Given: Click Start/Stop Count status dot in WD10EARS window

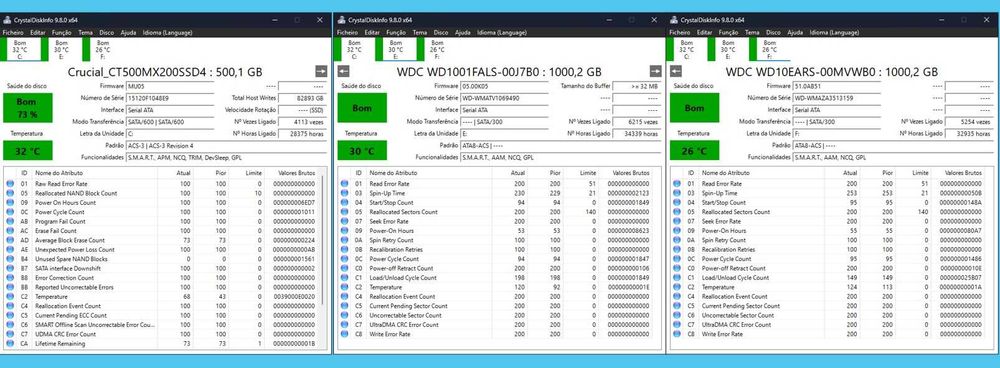Looking at the screenshot, I should click(x=677, y=203).
